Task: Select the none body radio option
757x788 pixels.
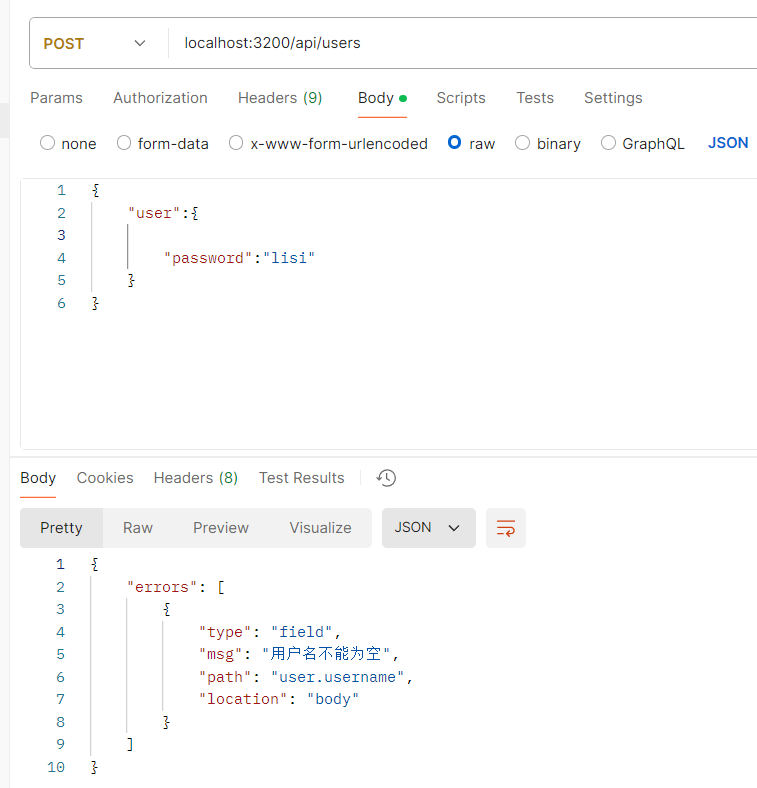Action: coord(48,143)
